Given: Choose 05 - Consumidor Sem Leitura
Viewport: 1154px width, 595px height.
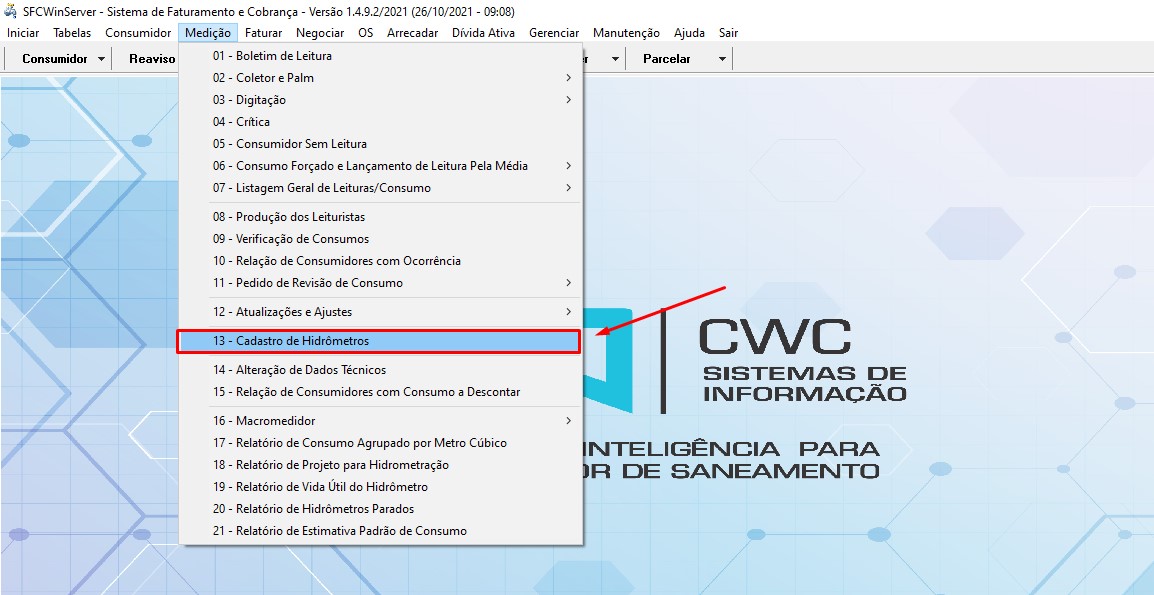Looking at the screenshot, I should point(289,144).
